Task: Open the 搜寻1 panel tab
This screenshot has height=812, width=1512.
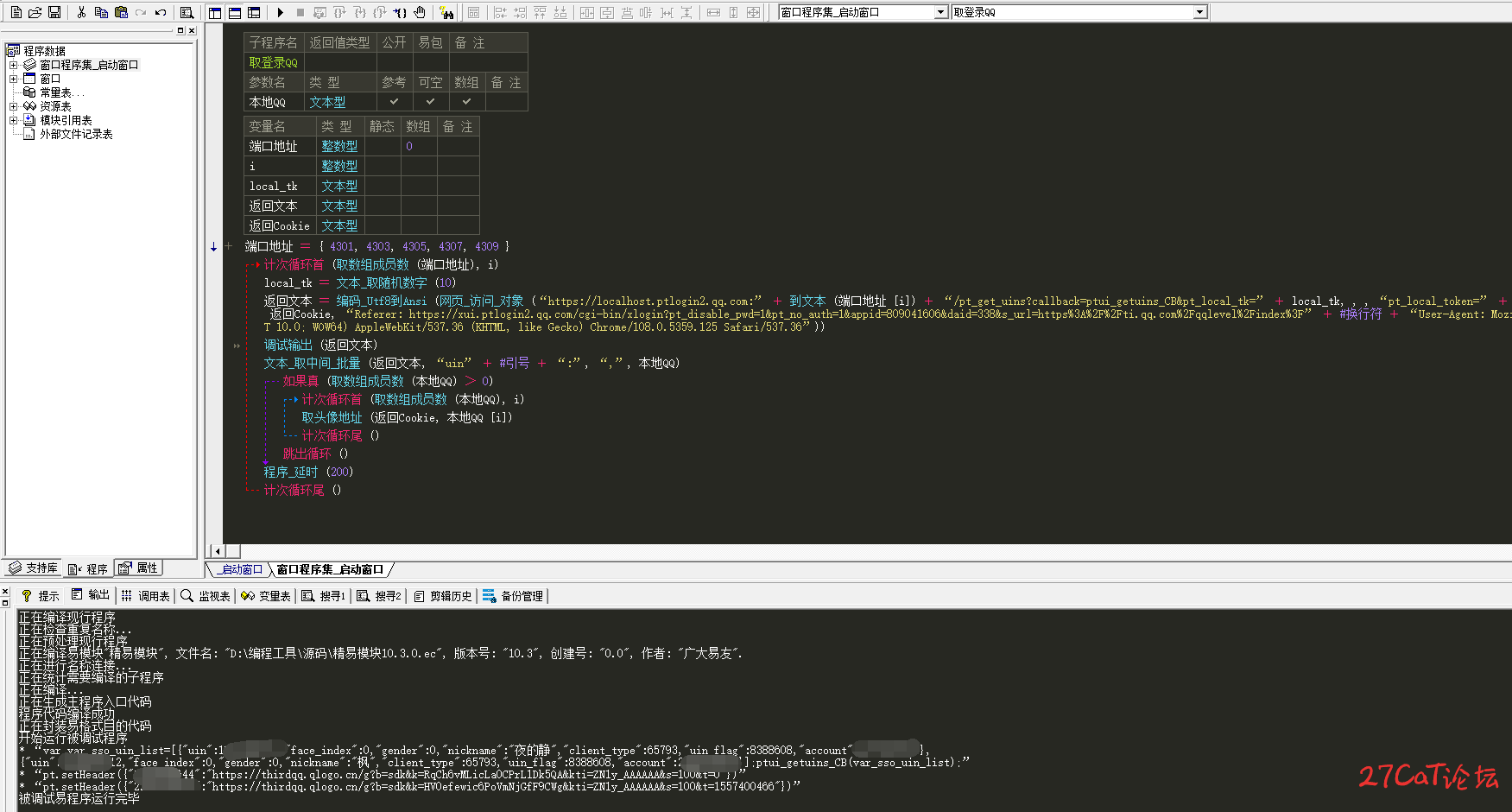Action: [323, 596]
